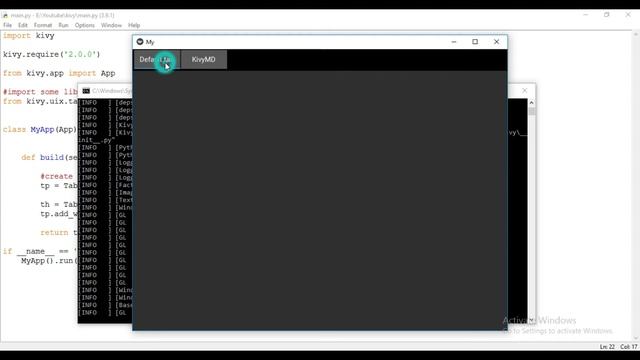This screenshot has height=360, width=640.
Task: Close the IDLE main.py window
Action: pos(628,15)
